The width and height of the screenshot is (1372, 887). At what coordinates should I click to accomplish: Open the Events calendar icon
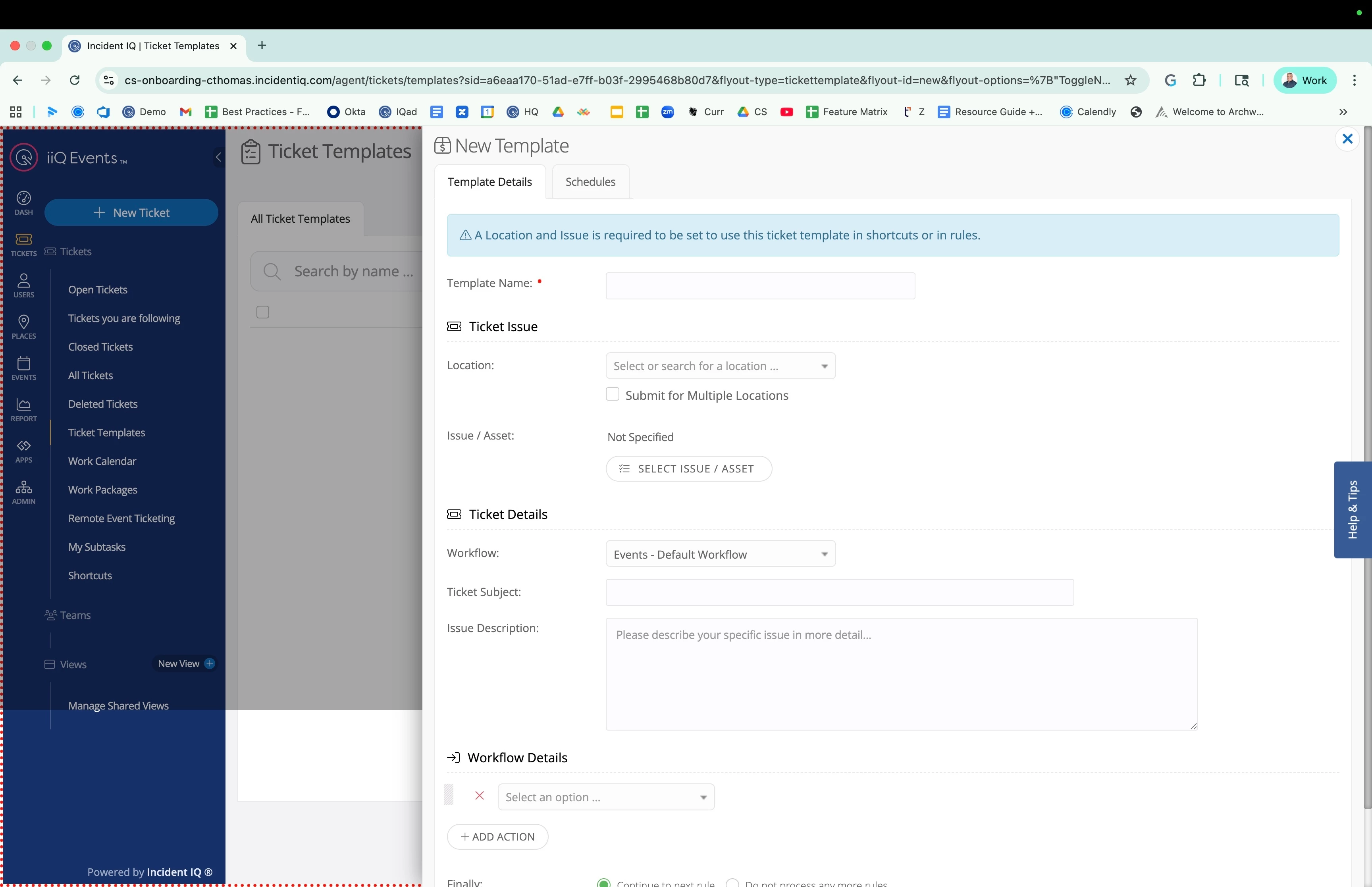coord(23,368)
